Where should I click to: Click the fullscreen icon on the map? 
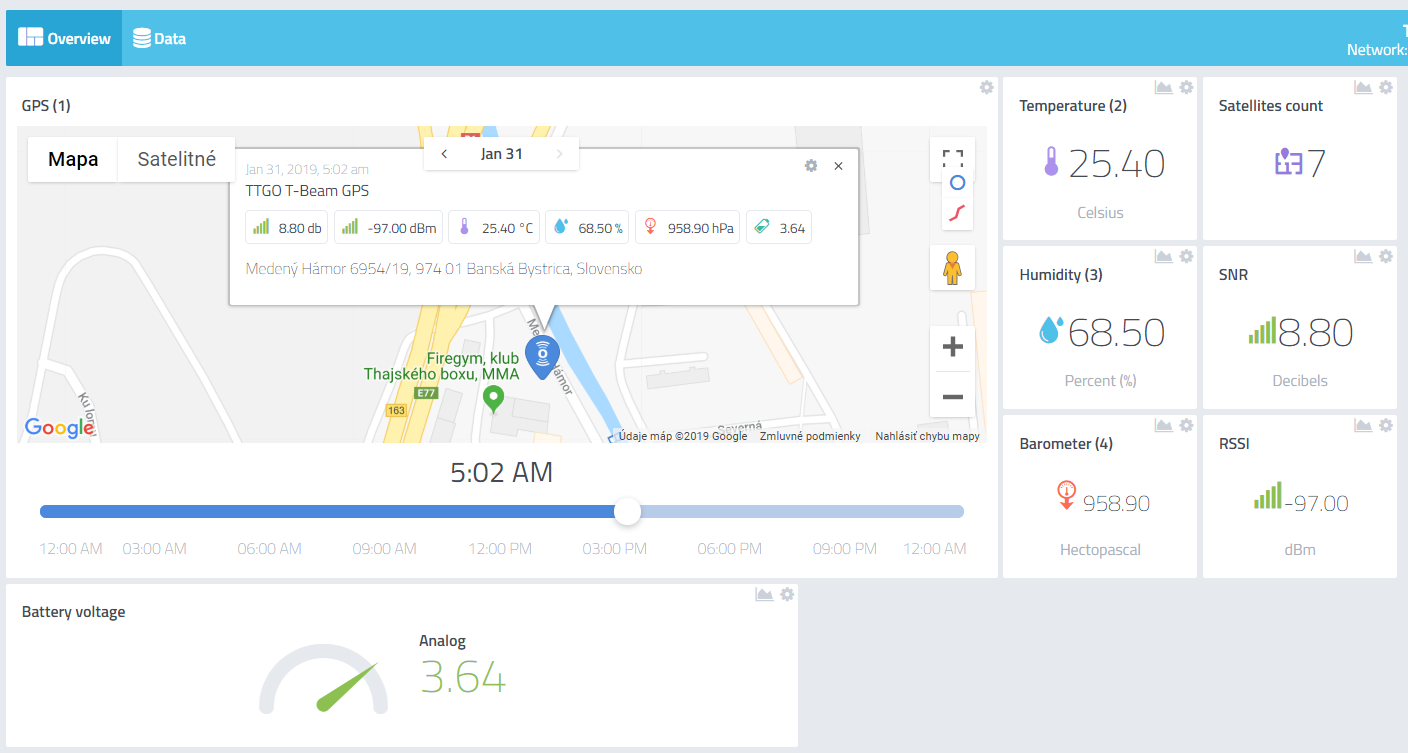tap(952, 158)
